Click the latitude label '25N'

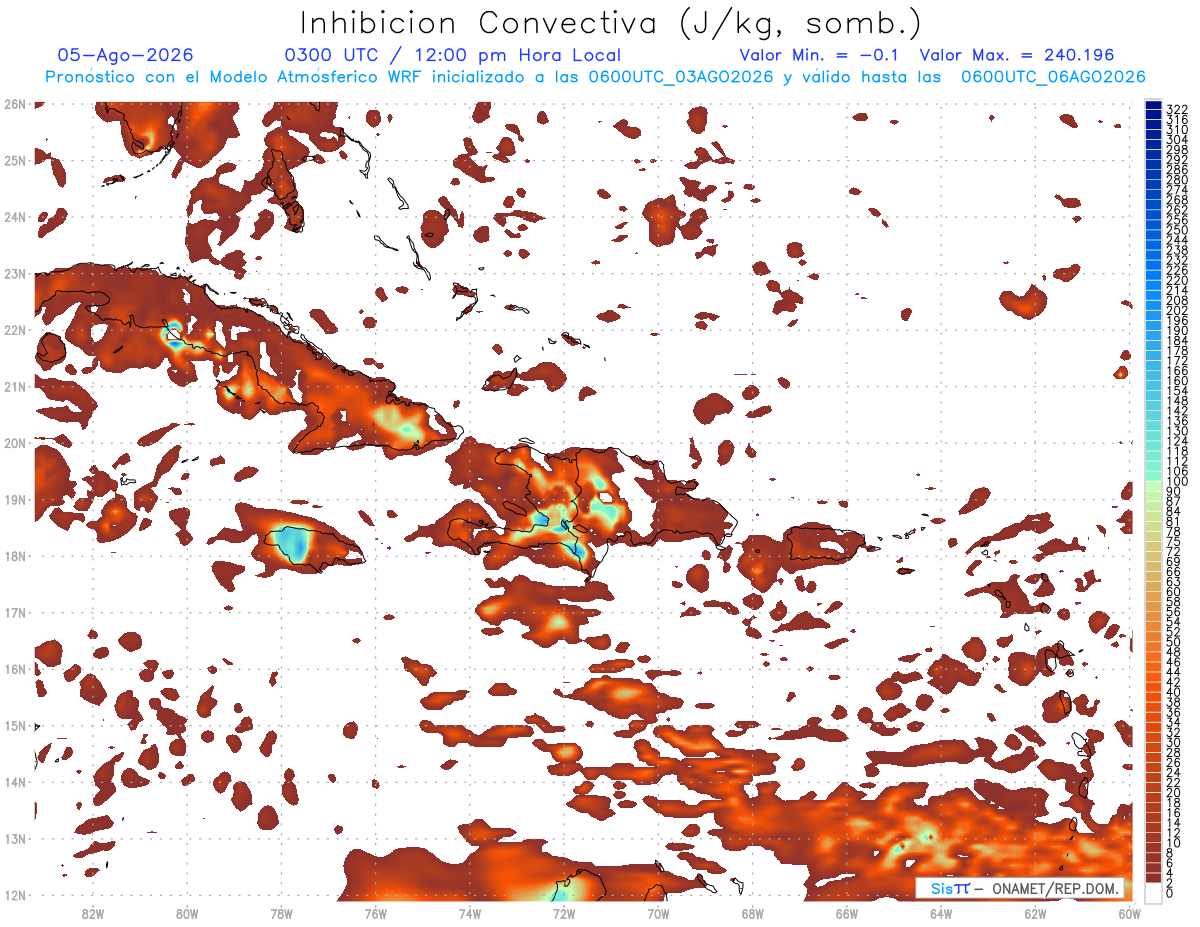(14, 160)
